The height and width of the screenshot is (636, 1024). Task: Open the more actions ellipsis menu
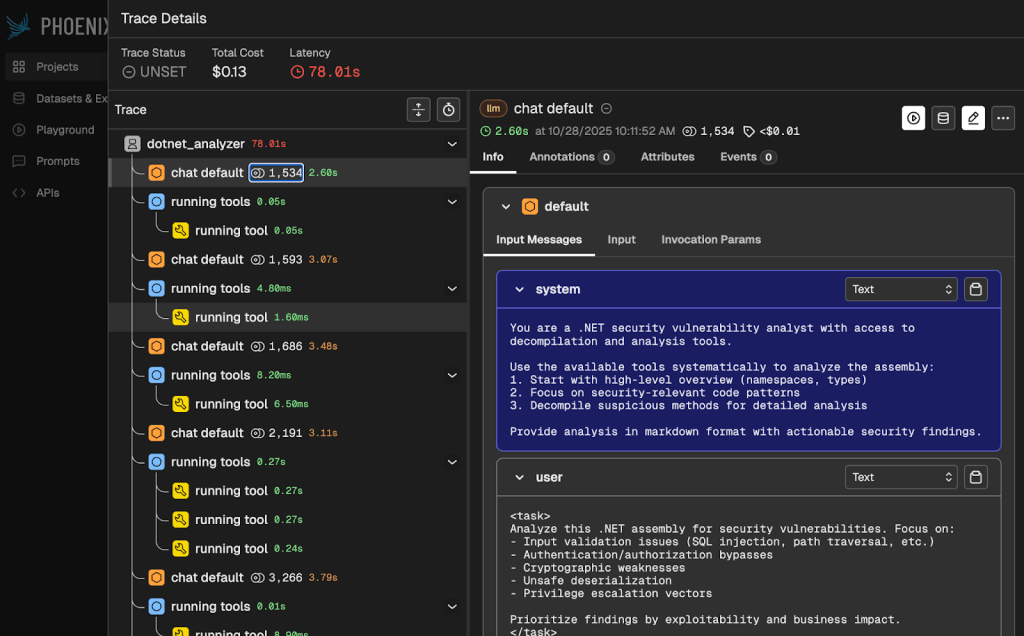pos(1003,118)
